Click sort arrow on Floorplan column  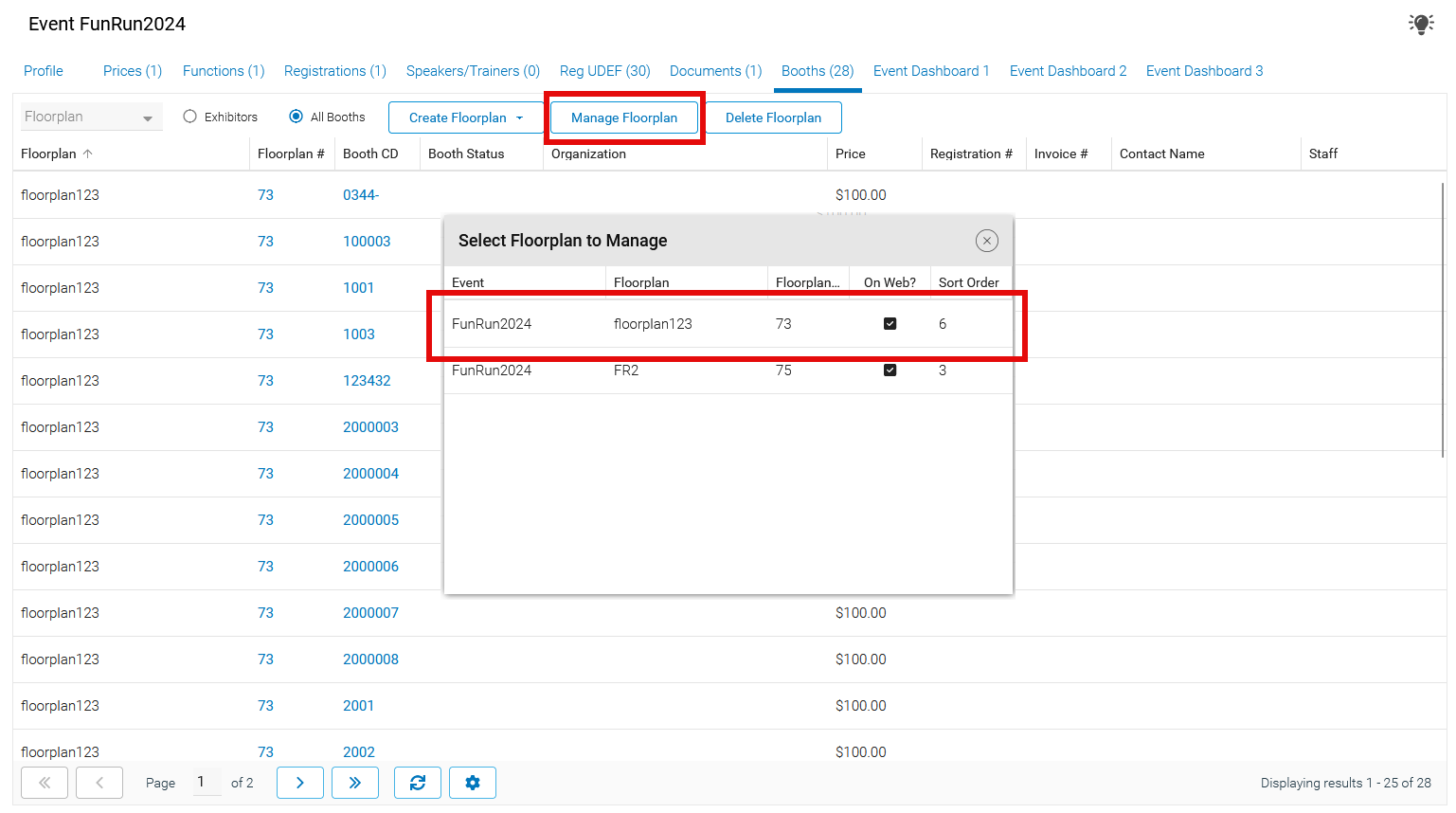click(x=88, y=154)
